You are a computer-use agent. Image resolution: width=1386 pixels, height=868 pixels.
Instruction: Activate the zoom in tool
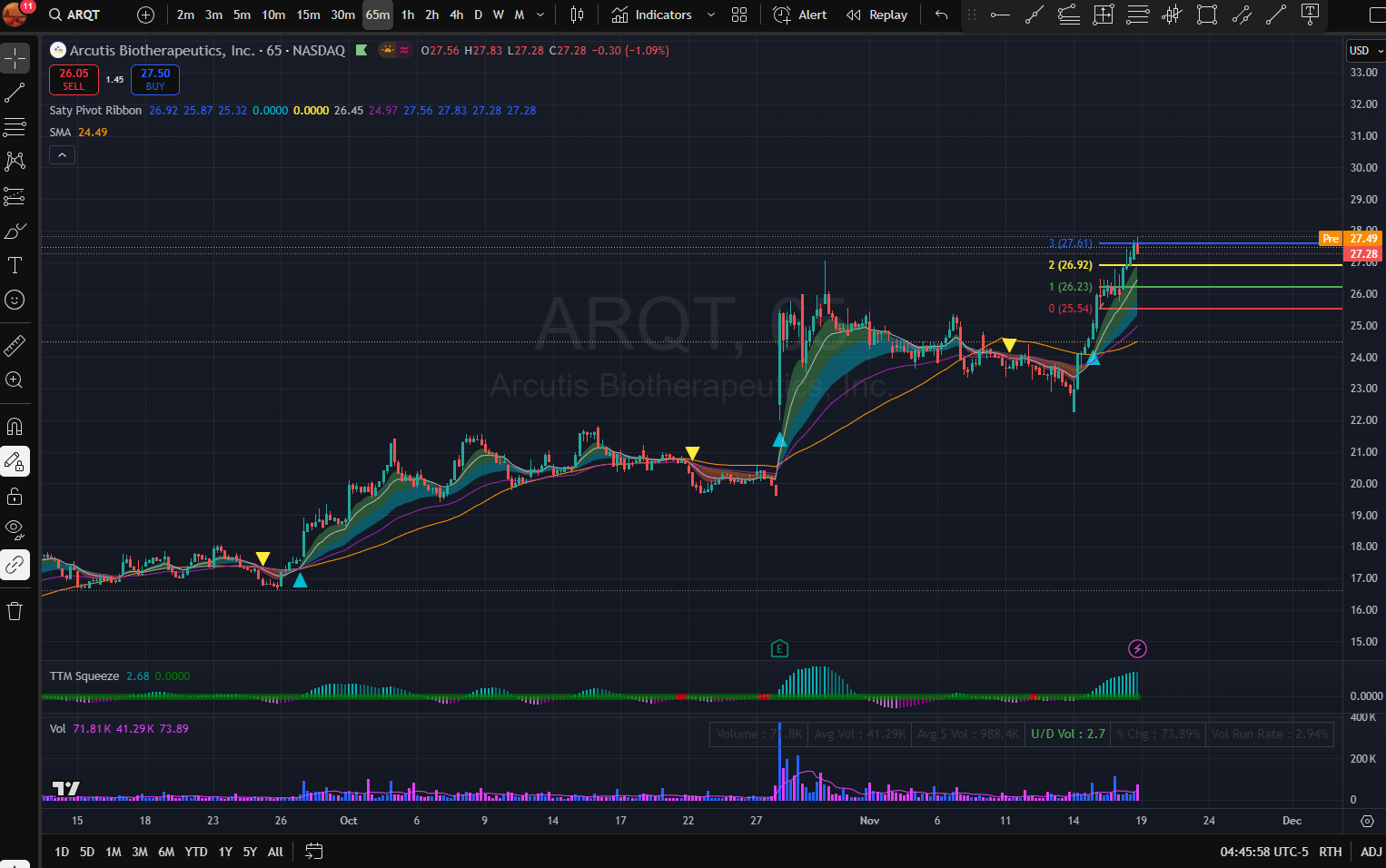[x=15, y=380]
